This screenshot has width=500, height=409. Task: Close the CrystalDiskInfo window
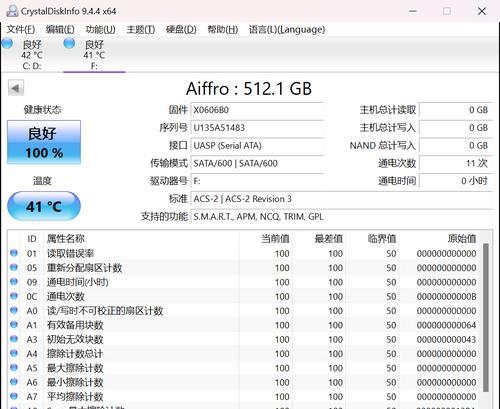point(482,11)
